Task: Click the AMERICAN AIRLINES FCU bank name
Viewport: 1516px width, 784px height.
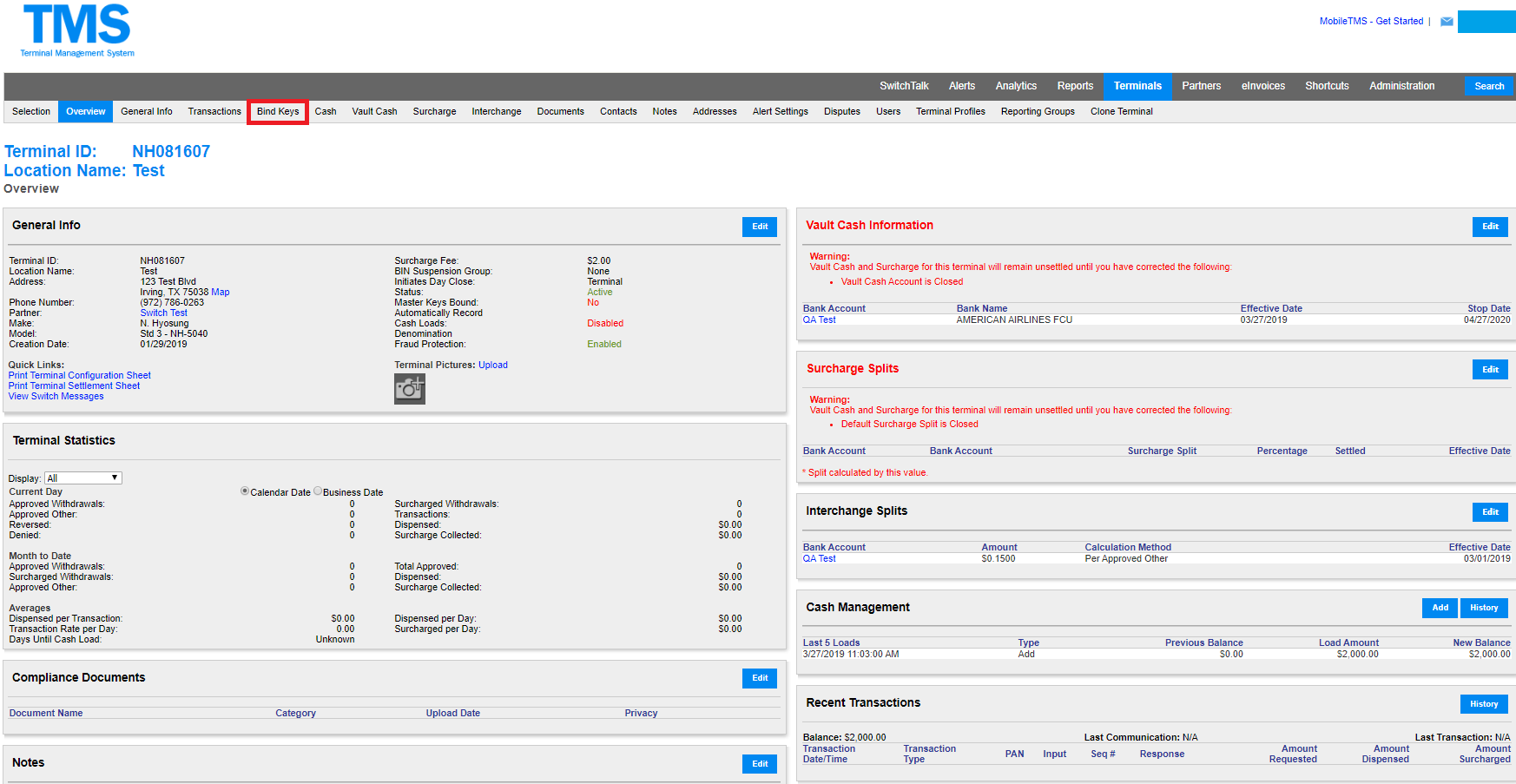Action: click(1014, 320)
